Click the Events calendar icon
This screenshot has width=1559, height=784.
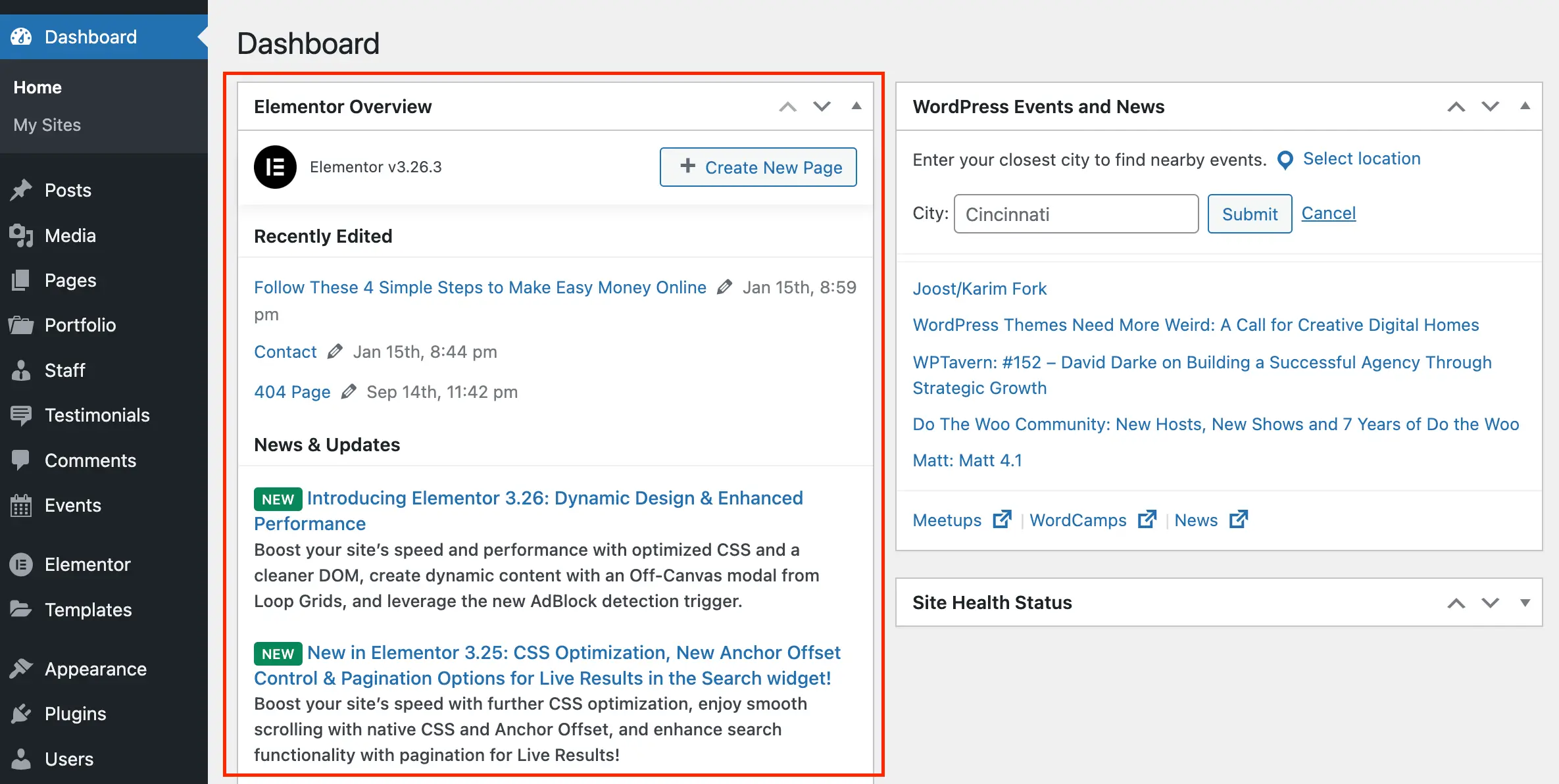click(x=21, y=505)
